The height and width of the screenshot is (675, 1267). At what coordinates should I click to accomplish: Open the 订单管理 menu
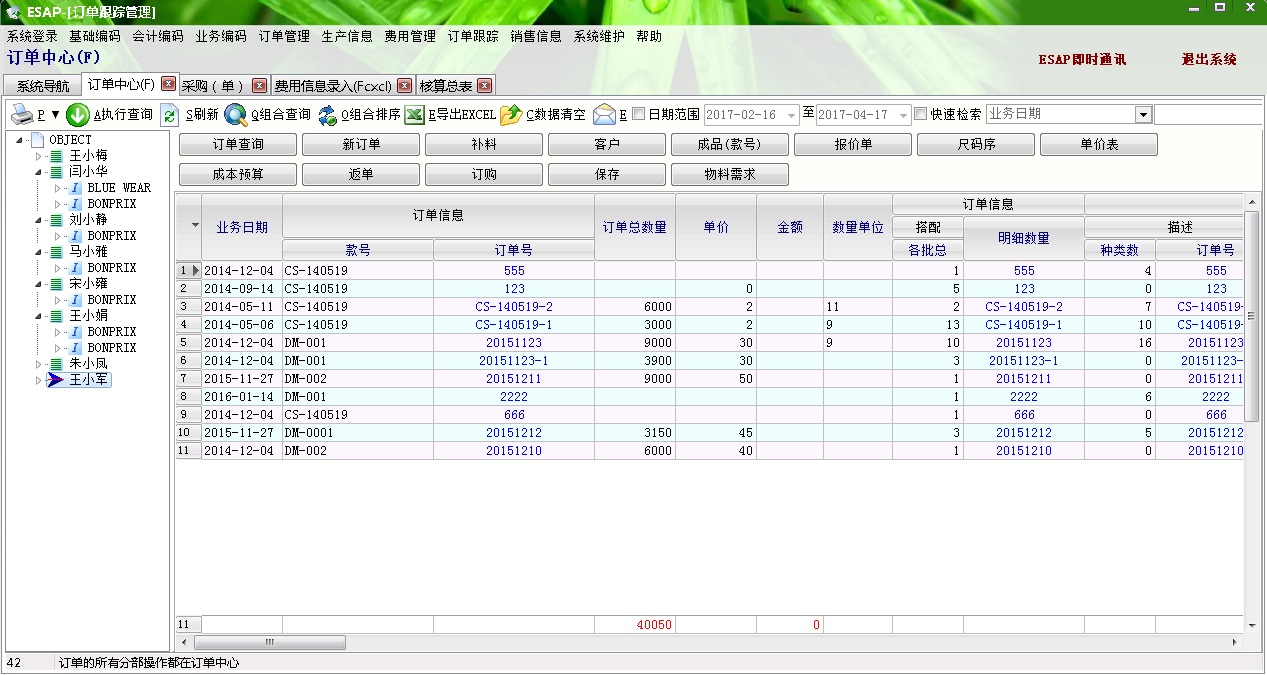pos(284,36)
